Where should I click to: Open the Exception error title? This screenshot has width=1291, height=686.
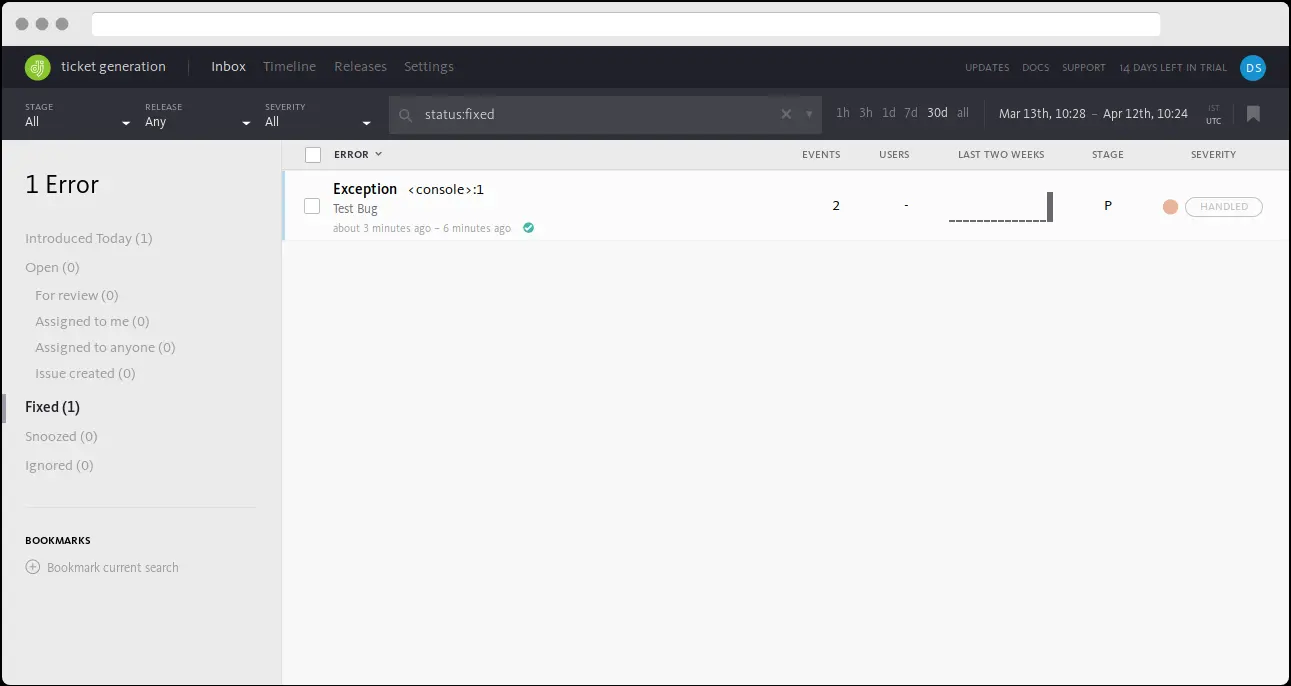(365, 189)
